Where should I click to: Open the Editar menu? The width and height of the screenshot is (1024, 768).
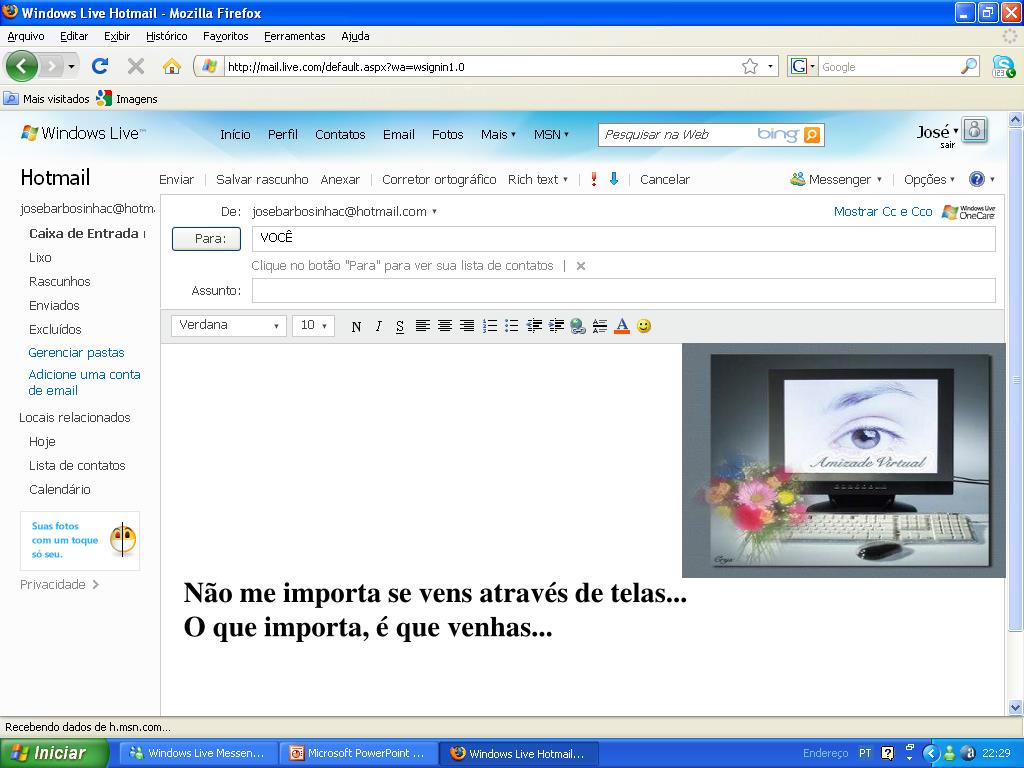tap(74, 36)
